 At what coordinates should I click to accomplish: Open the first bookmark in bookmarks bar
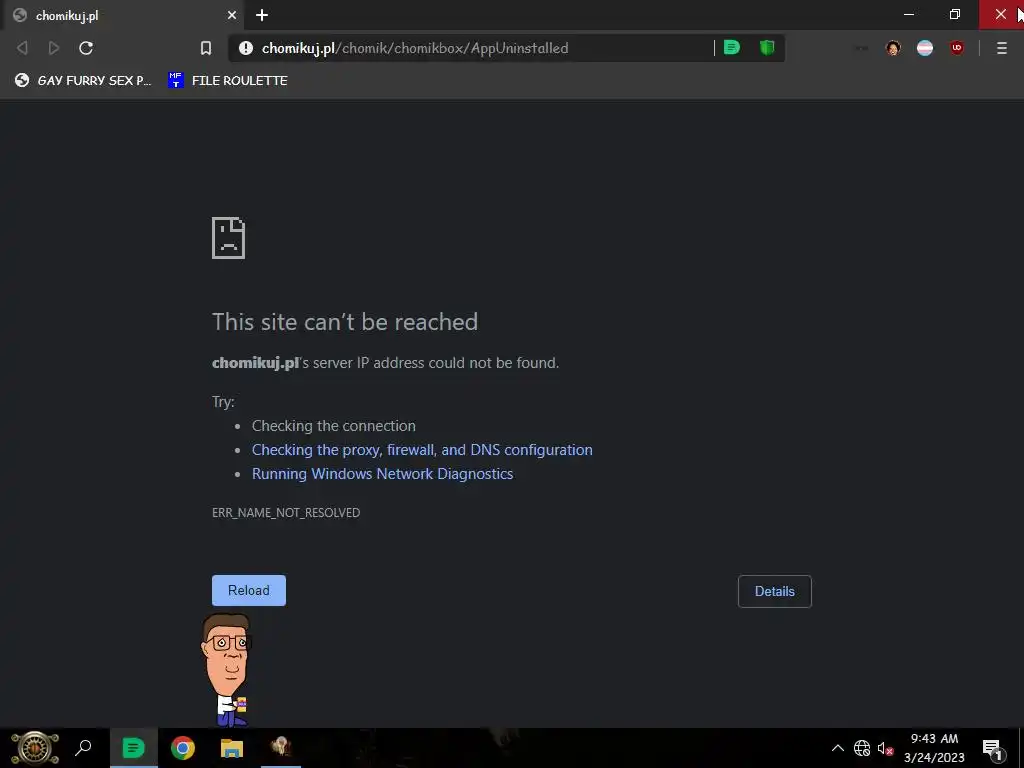pos(83,80)
